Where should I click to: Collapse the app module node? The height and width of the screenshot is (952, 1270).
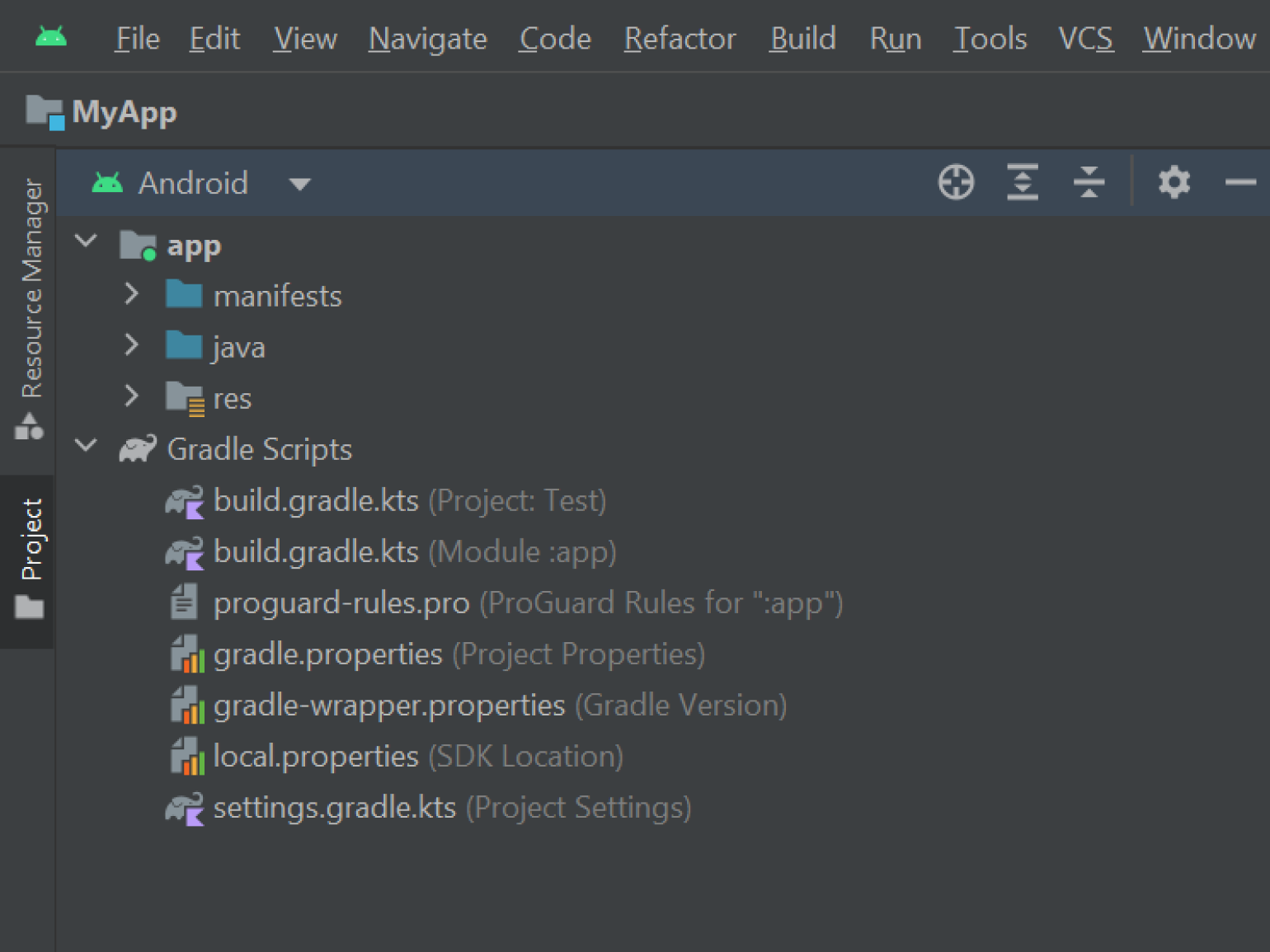point(87,242)
